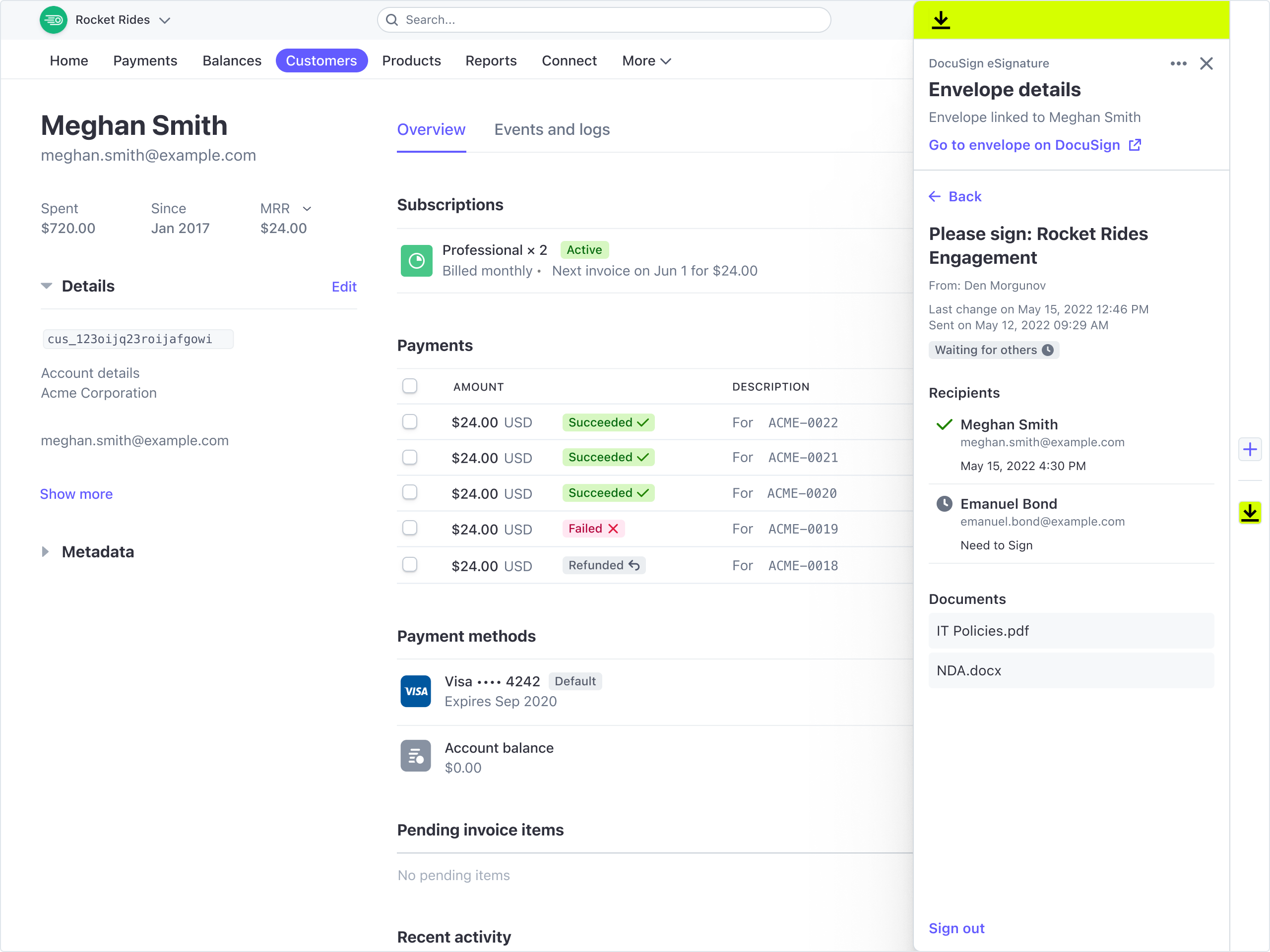
Task: Sign out of DocuSign eSignature
Action: pyautogui.click(x=956, y=928)
